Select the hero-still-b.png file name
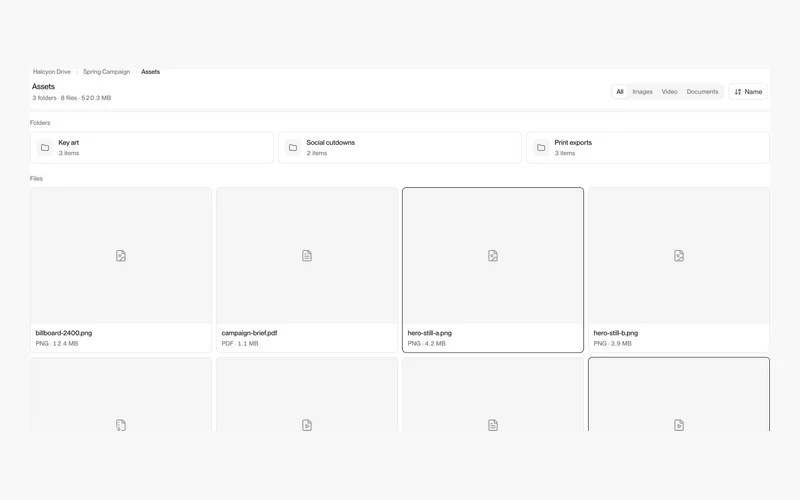The image size is (800, 500). 616,333
